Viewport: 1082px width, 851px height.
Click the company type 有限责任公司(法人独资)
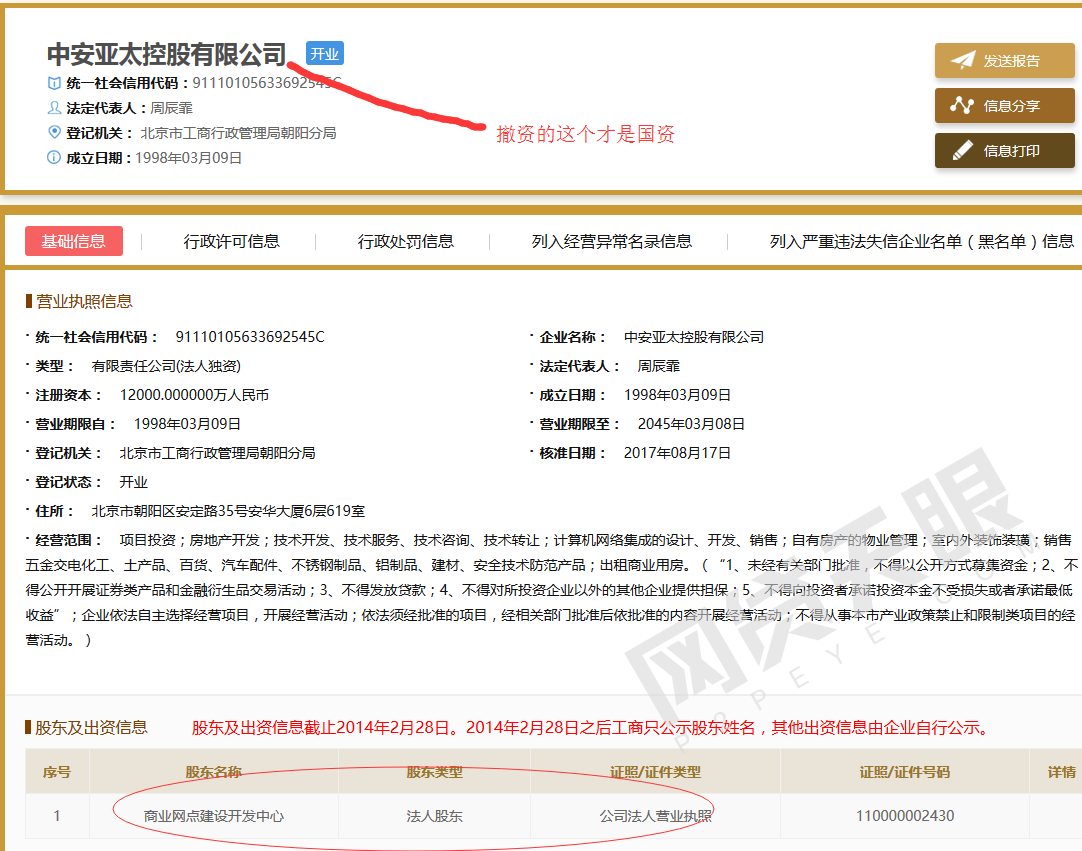tap(166, 366)
